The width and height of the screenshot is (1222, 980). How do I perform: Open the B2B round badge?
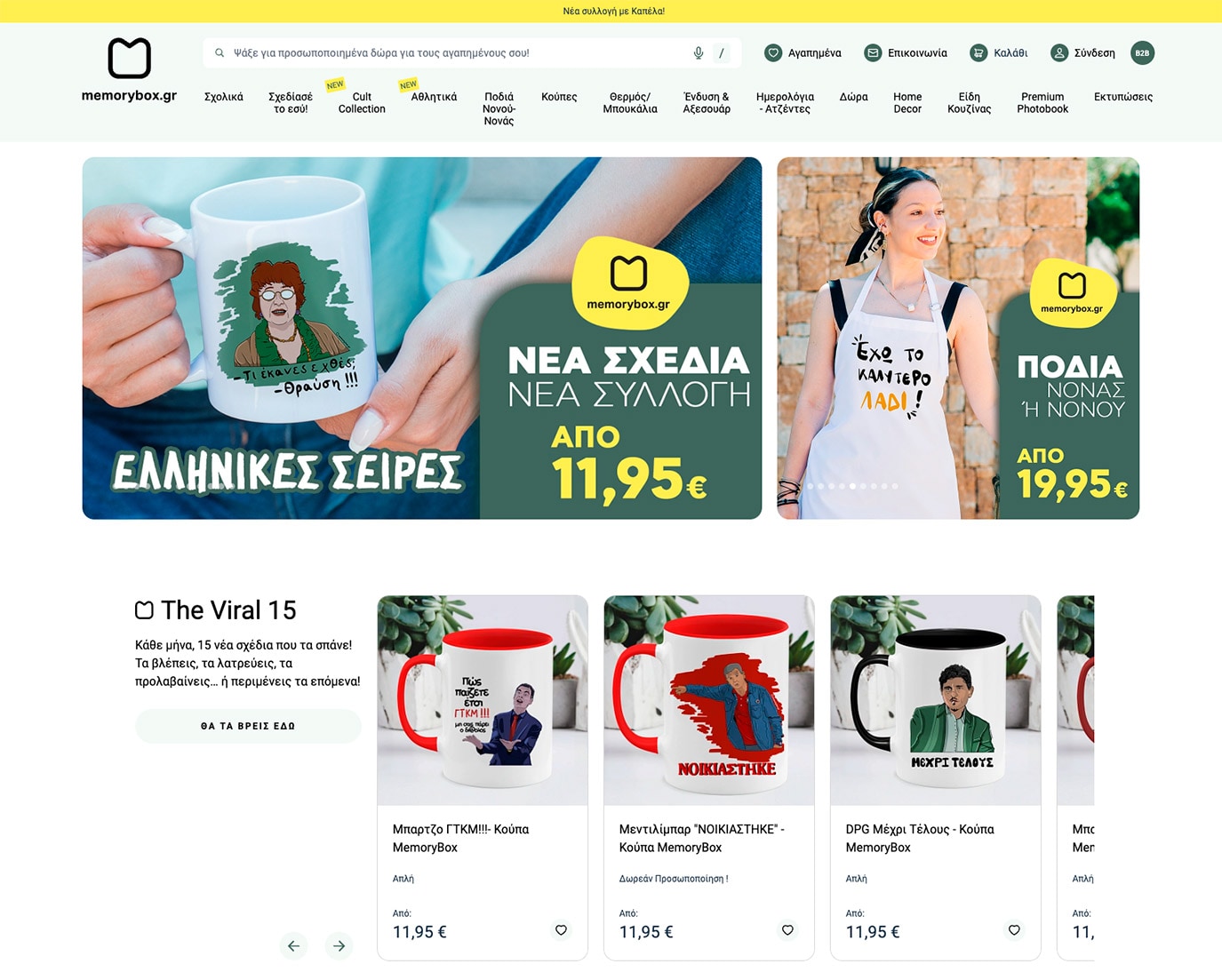point(1142,53)
